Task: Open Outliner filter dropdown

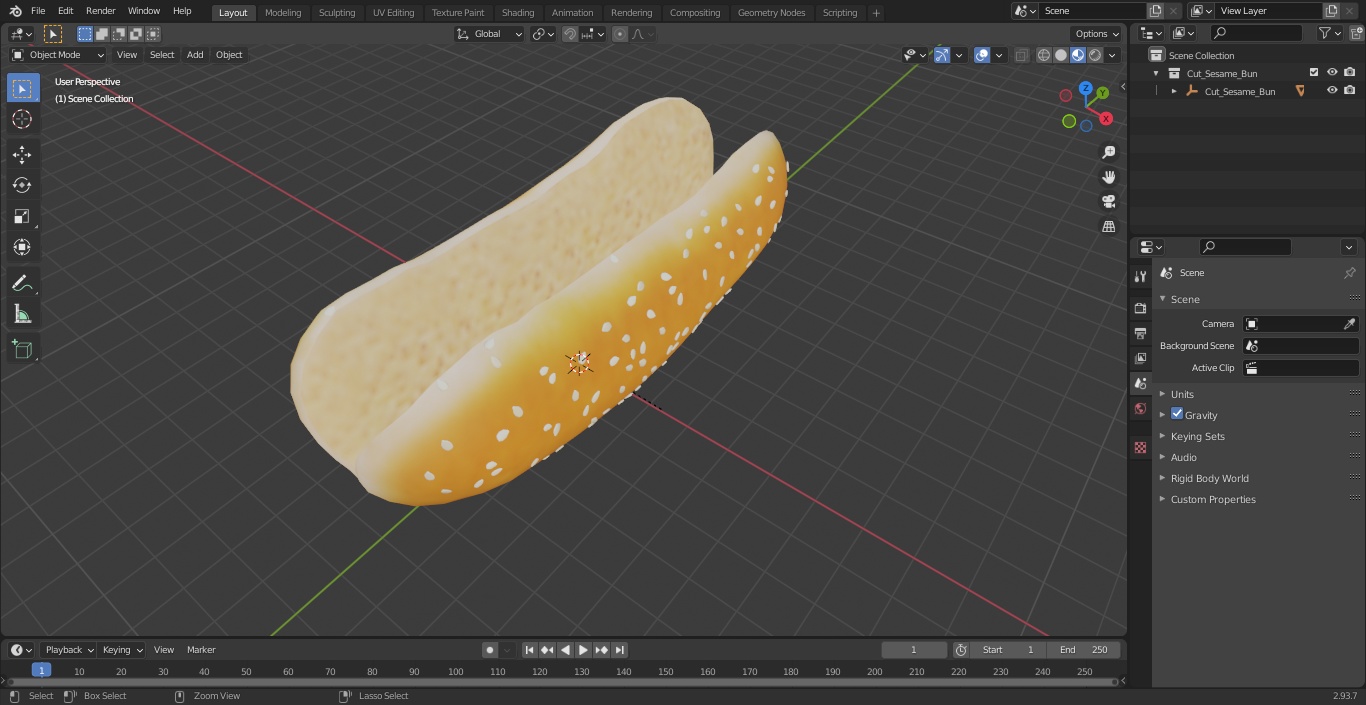Action: point(1330,33)
